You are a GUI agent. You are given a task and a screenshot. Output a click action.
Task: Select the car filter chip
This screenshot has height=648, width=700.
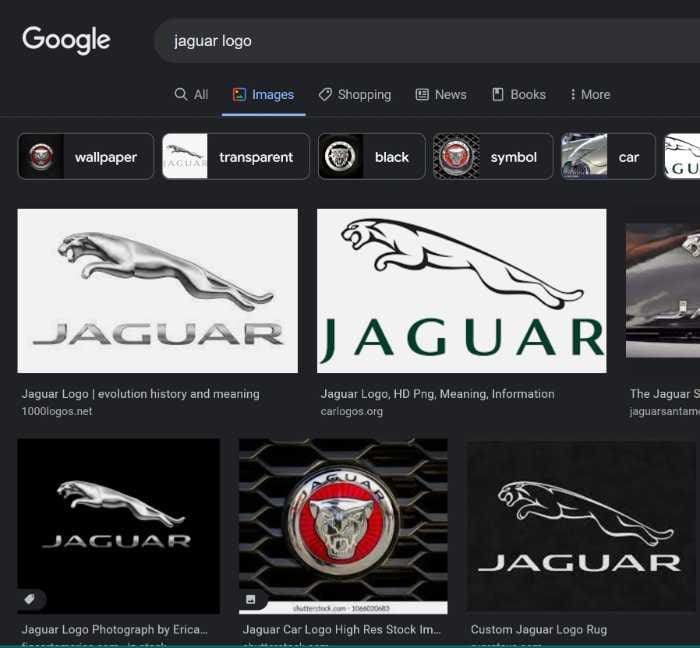pos(608,157)
